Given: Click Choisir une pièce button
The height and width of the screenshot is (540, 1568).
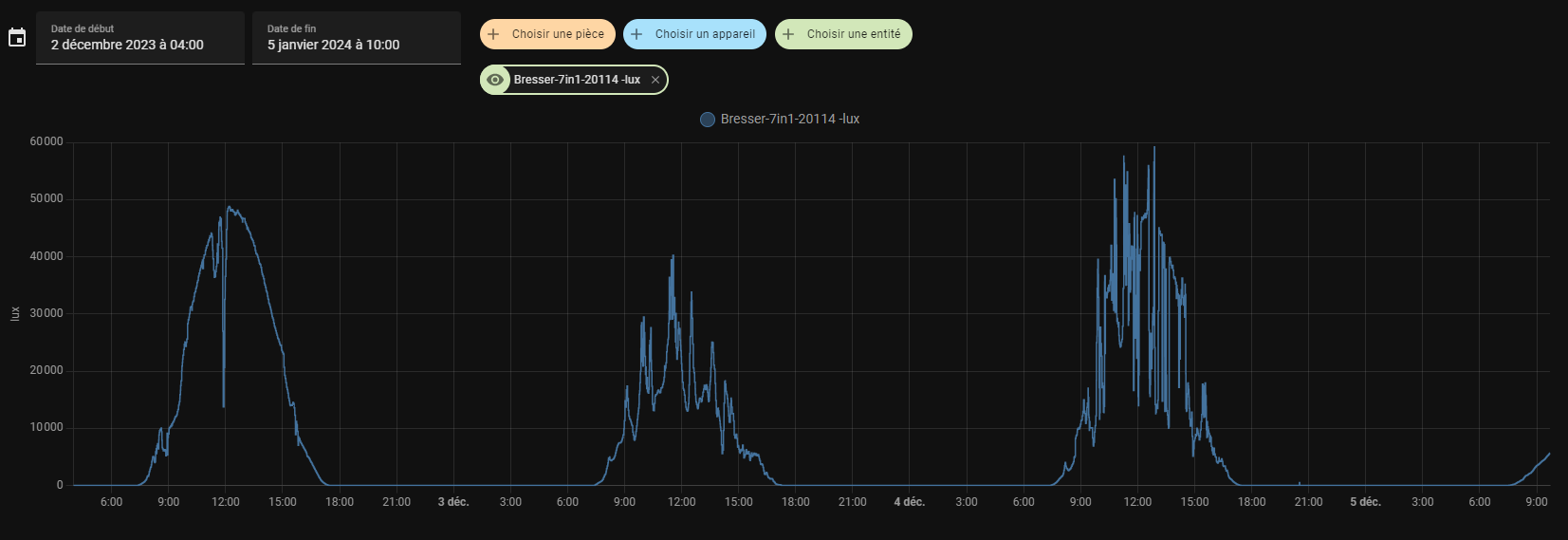Looking at the screenshot, I should pos(547,34).
